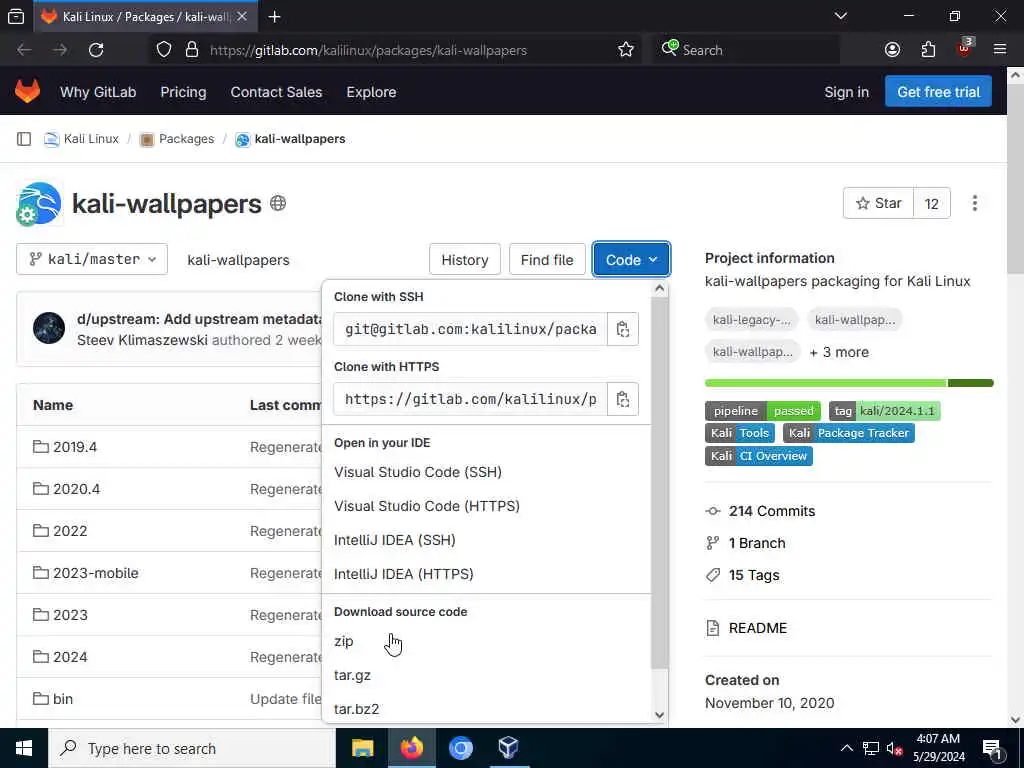This screenshot has height=768, width=1024.
Task: Open the Pricing page
Action: point(183,92)
